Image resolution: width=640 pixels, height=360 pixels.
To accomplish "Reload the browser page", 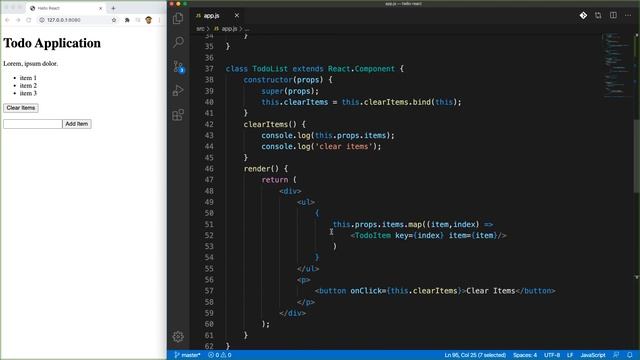I will [29, 20].
